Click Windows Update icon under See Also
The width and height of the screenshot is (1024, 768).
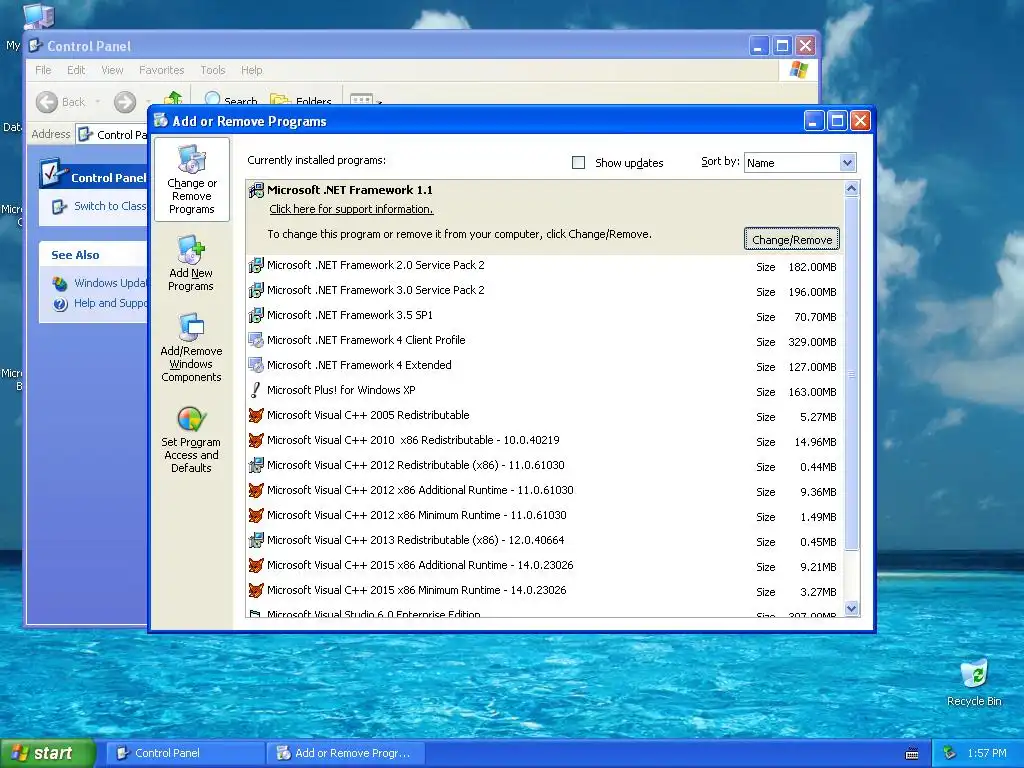[60, 283]
